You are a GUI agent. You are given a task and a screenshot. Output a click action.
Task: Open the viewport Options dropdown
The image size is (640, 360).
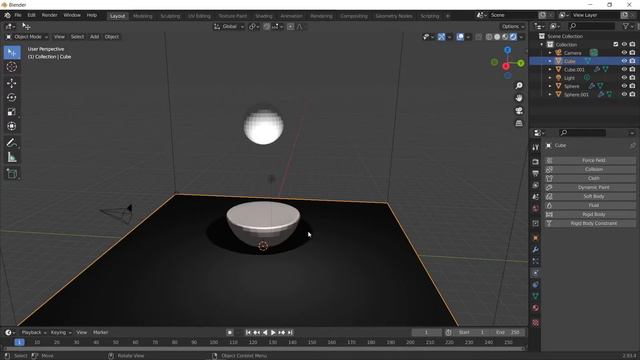click(x=513, y=27)
